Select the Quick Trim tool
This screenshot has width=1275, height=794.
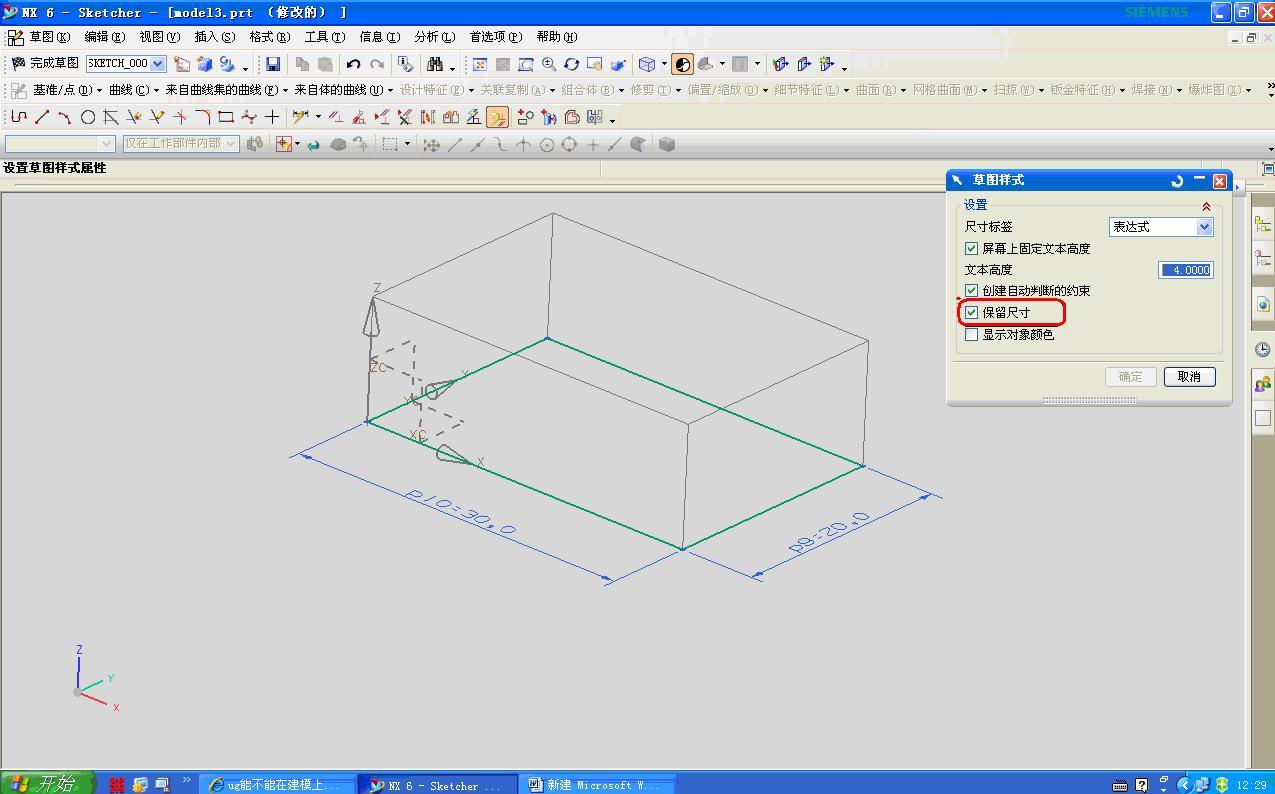pyautogui.click(x=134, y=117)
